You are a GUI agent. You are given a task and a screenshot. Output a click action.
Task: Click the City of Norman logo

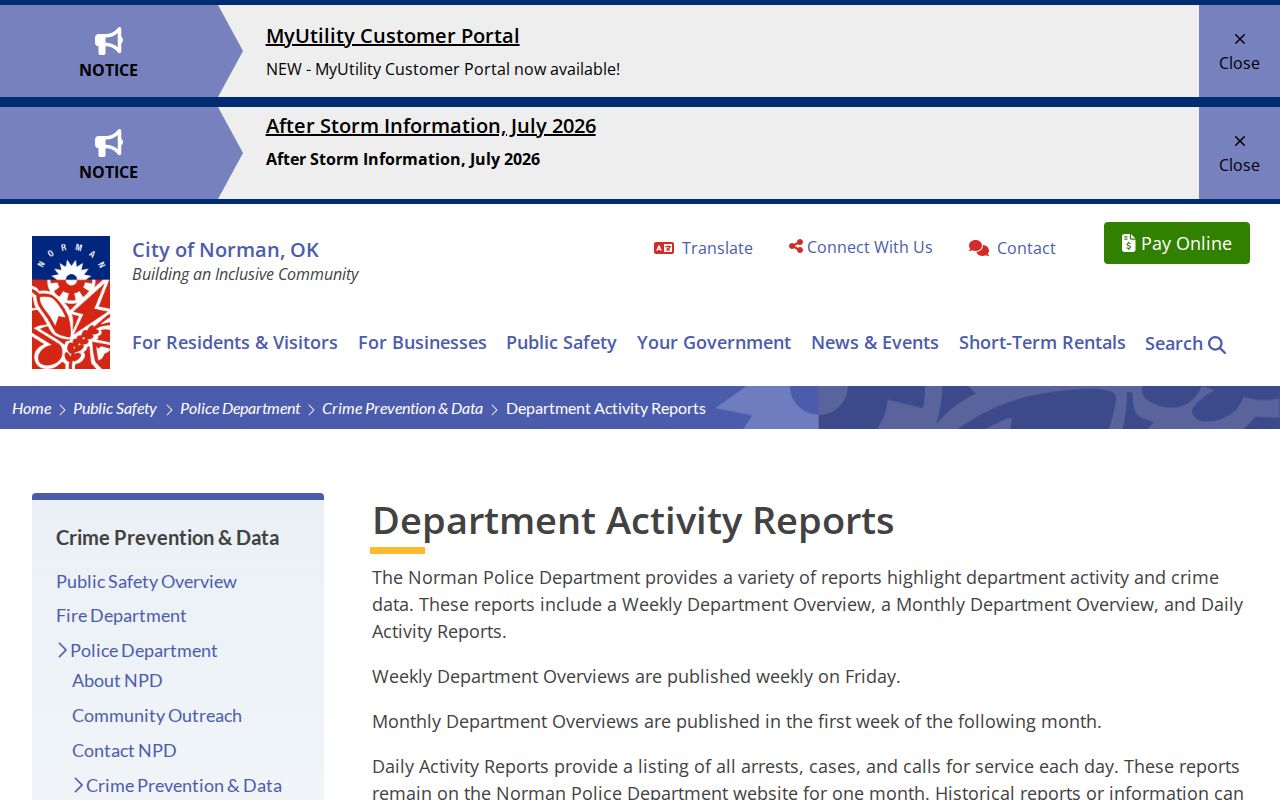71,302
